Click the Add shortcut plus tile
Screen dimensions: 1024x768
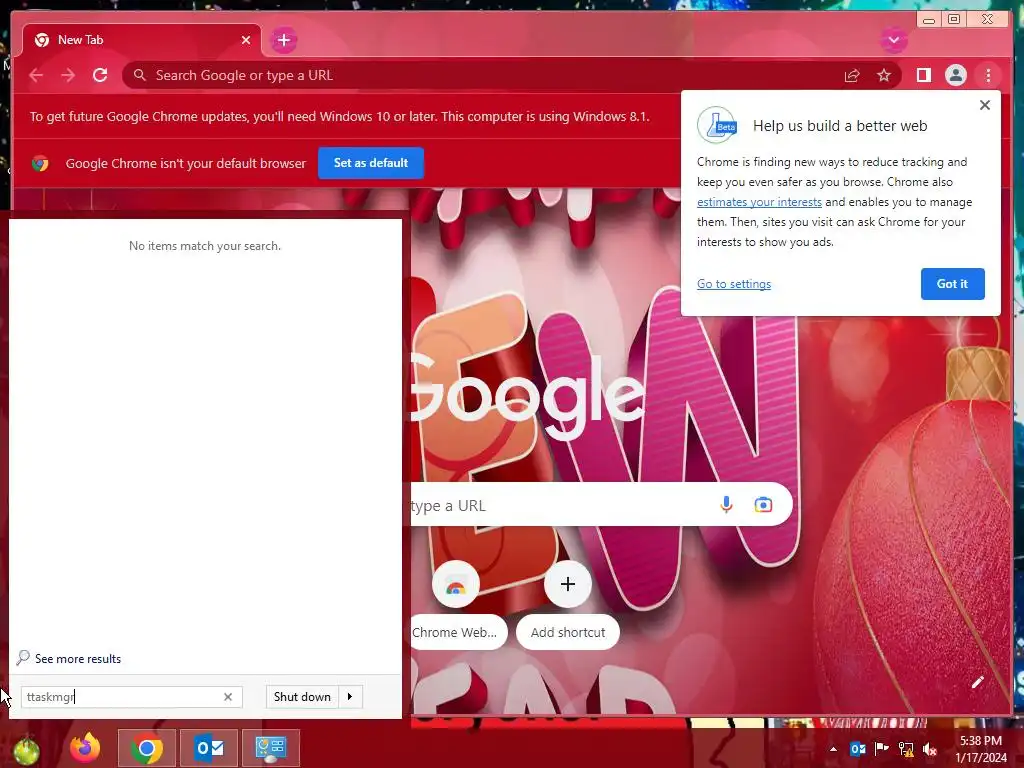point(568,584)
